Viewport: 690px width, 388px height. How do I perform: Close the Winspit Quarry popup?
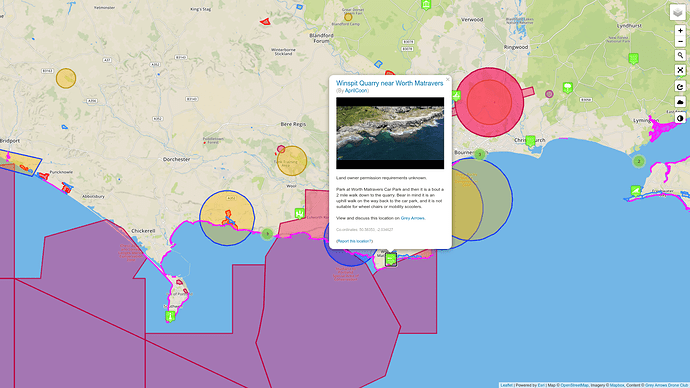pos(448,80)
